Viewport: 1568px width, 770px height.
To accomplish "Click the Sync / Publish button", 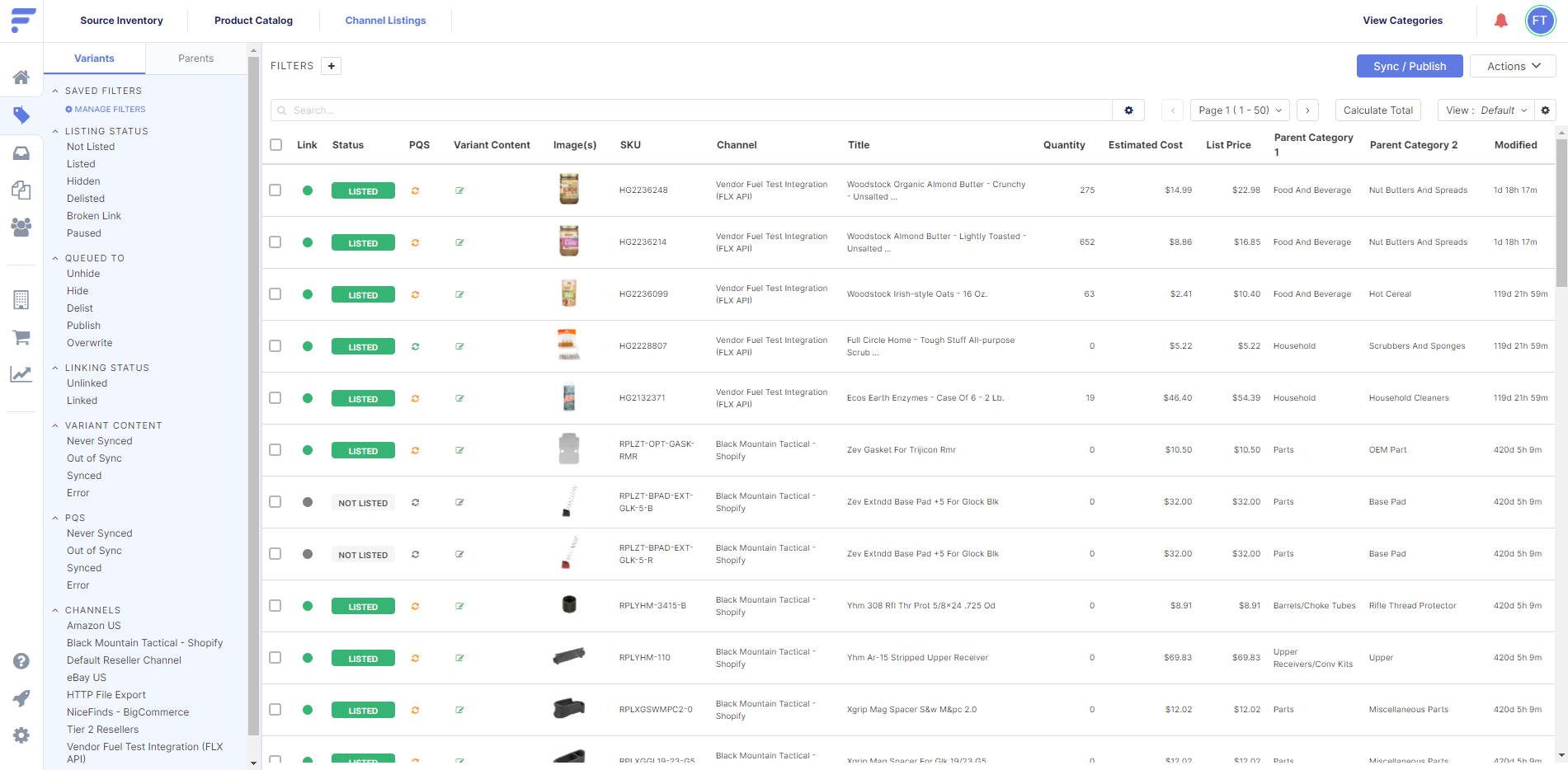I will (1409, 65).
